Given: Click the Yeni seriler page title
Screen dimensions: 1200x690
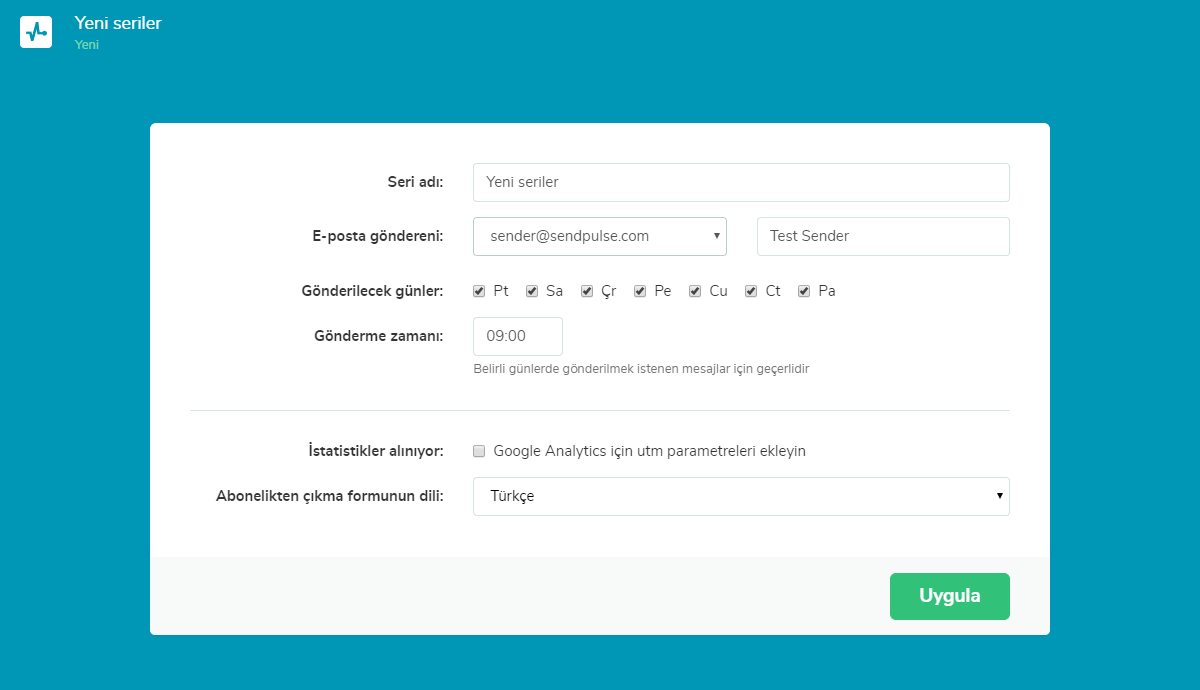Looking at the screenshot, I should pyautogui.click(x=118, y=23).
